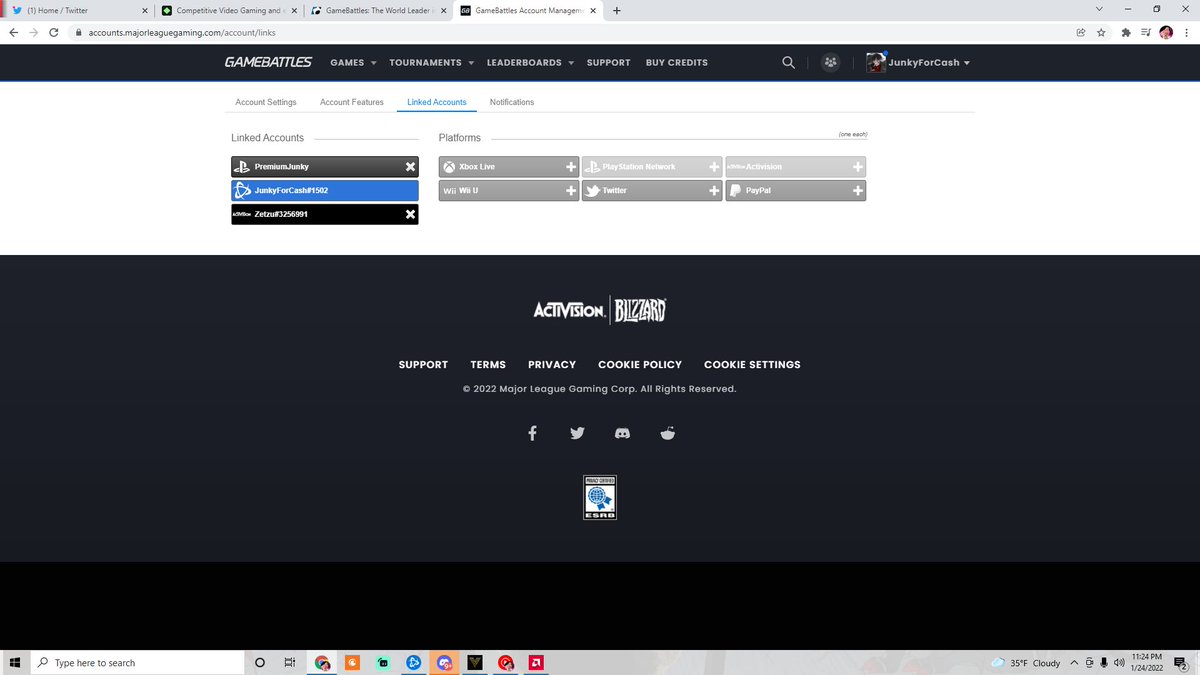Viewport: 1200px width, 675px height.
Task: Open the notification center icon
Action: coord(1182,662)
